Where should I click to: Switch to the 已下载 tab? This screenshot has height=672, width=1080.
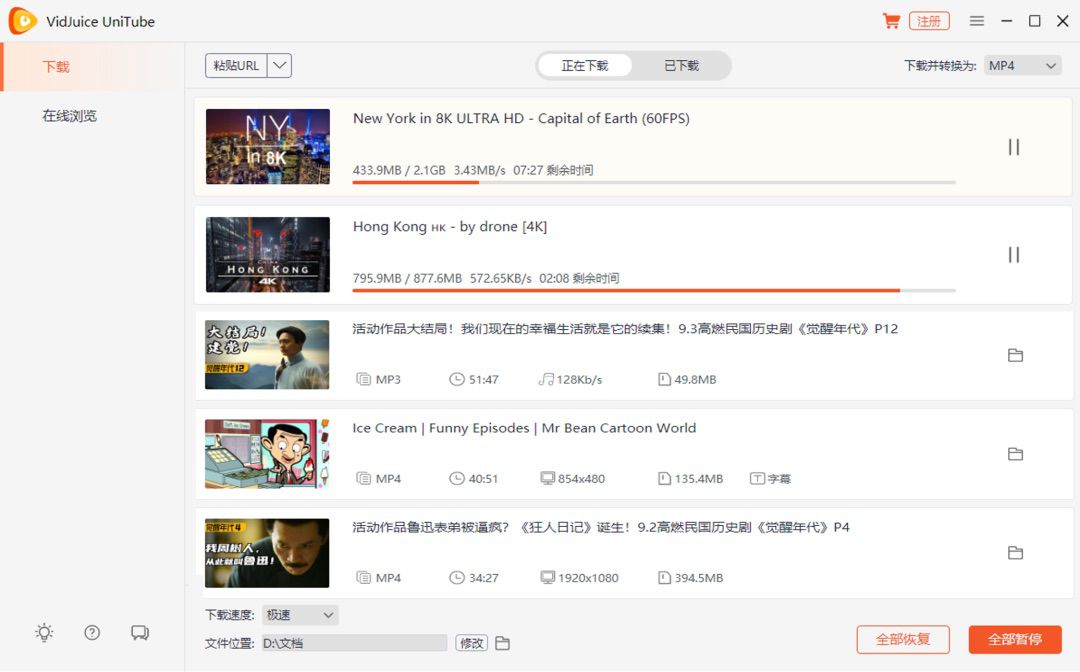681,65
